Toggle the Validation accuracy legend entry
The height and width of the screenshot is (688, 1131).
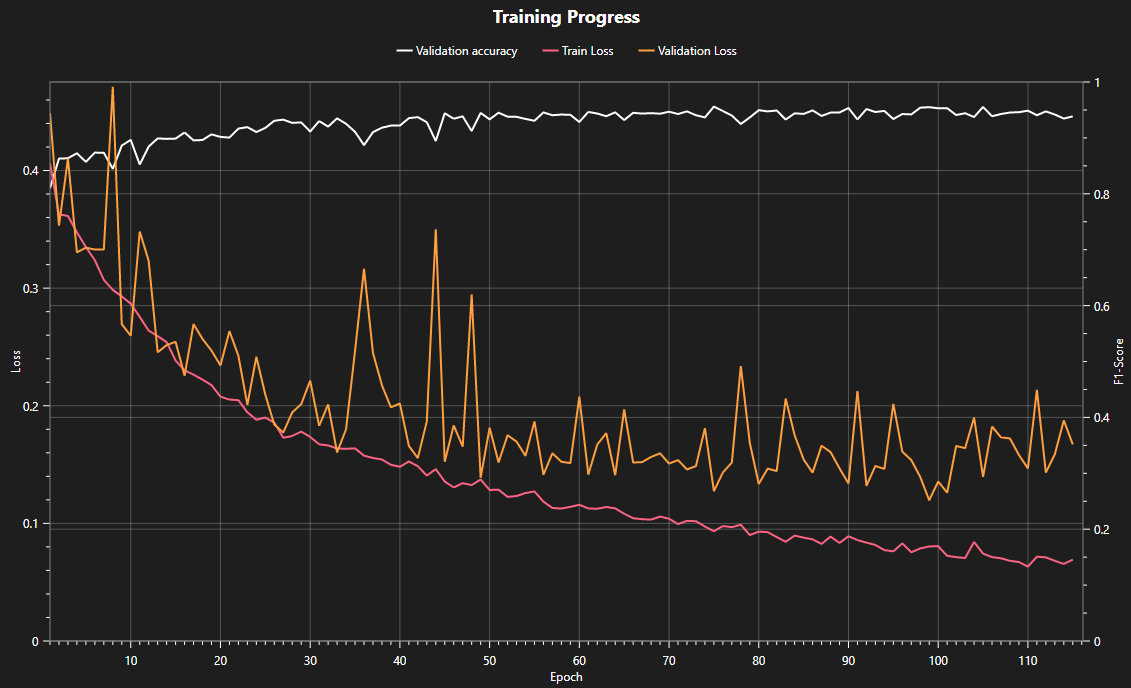(x=466, y=51)
